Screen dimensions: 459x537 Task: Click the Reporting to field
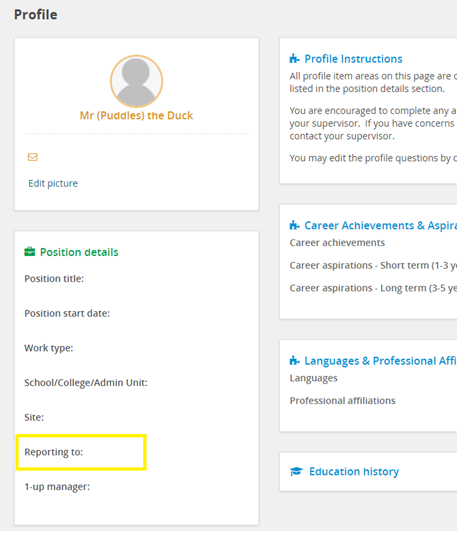point(81,452)
